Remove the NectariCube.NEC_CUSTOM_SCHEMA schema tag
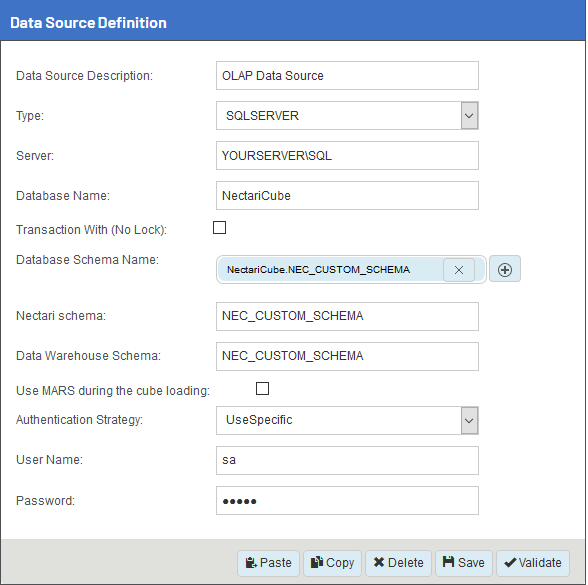 [459, 270]
